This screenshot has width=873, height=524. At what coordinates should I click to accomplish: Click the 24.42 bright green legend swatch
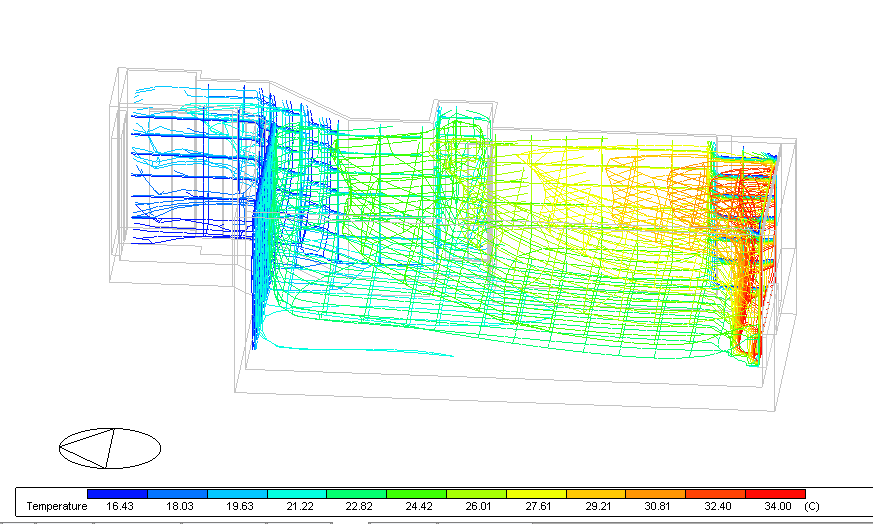[417, 494]
